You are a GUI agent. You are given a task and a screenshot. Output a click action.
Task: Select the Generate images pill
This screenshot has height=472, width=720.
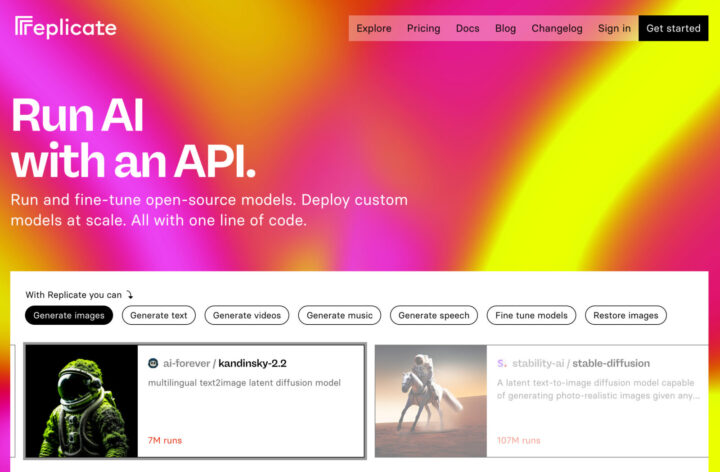(69, 315)
